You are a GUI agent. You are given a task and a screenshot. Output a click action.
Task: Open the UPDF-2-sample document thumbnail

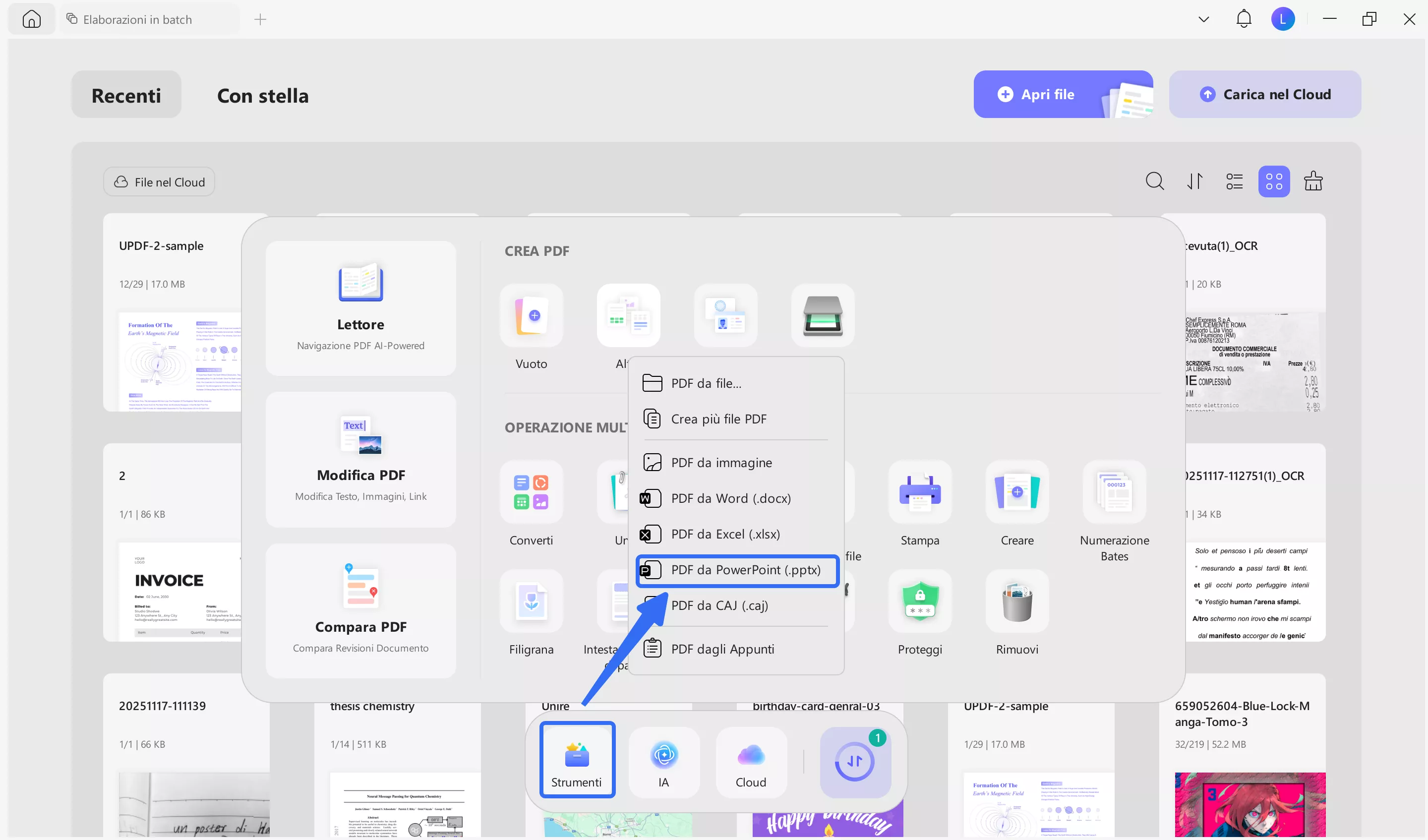pos(178,361)
